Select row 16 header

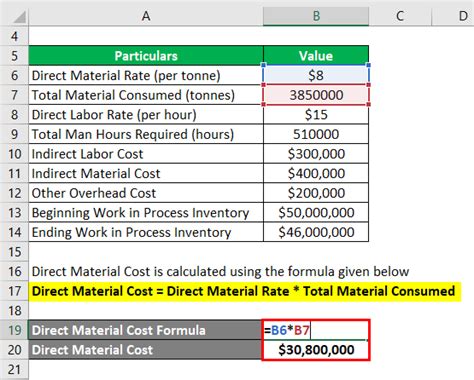(14, 272)
